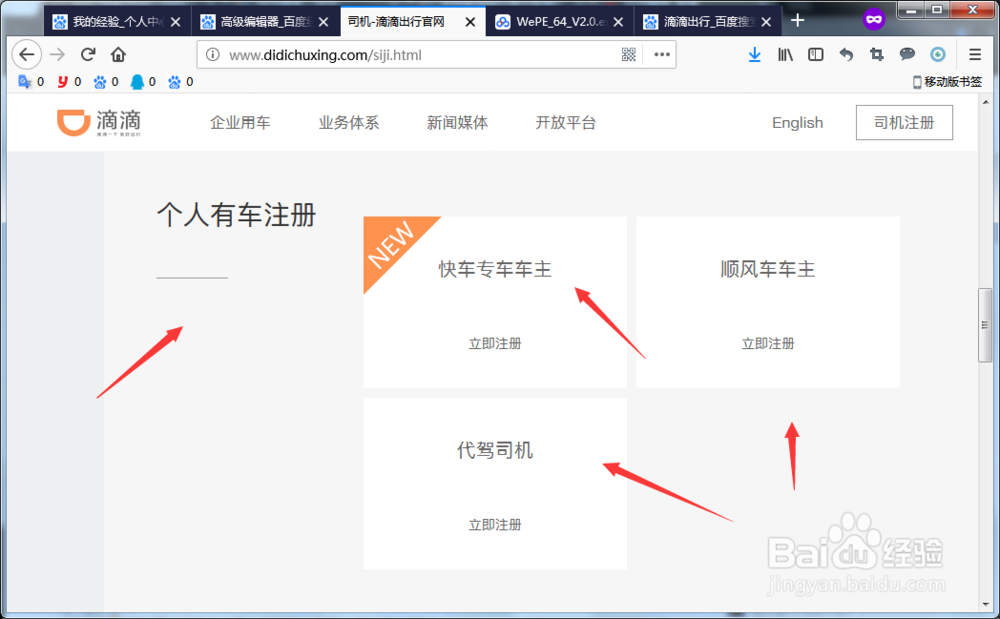The image size is (1000, 619).
Task: Open the Library (books) toolbar icon
Action: click(x=786, y=54)
